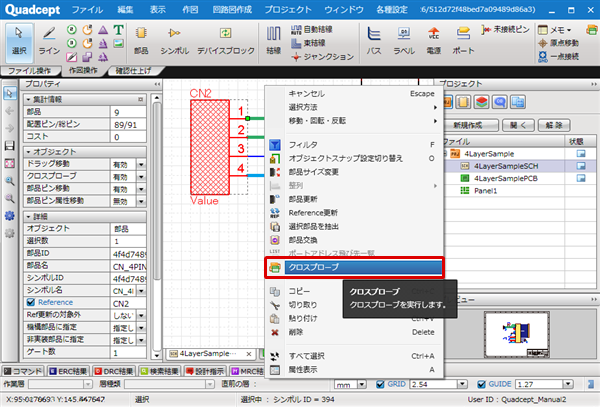Click the save disk icon in left sidebar

[10, 146]
